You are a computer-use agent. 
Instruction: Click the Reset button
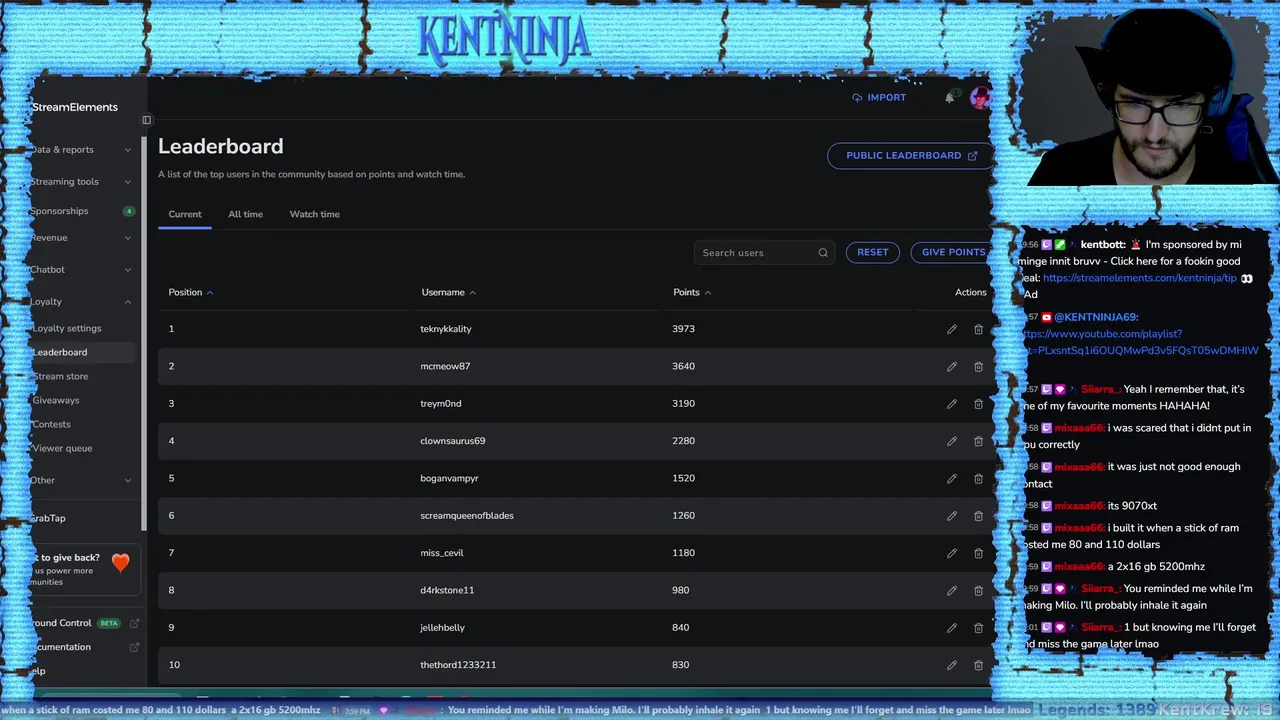tap(872, 252)
